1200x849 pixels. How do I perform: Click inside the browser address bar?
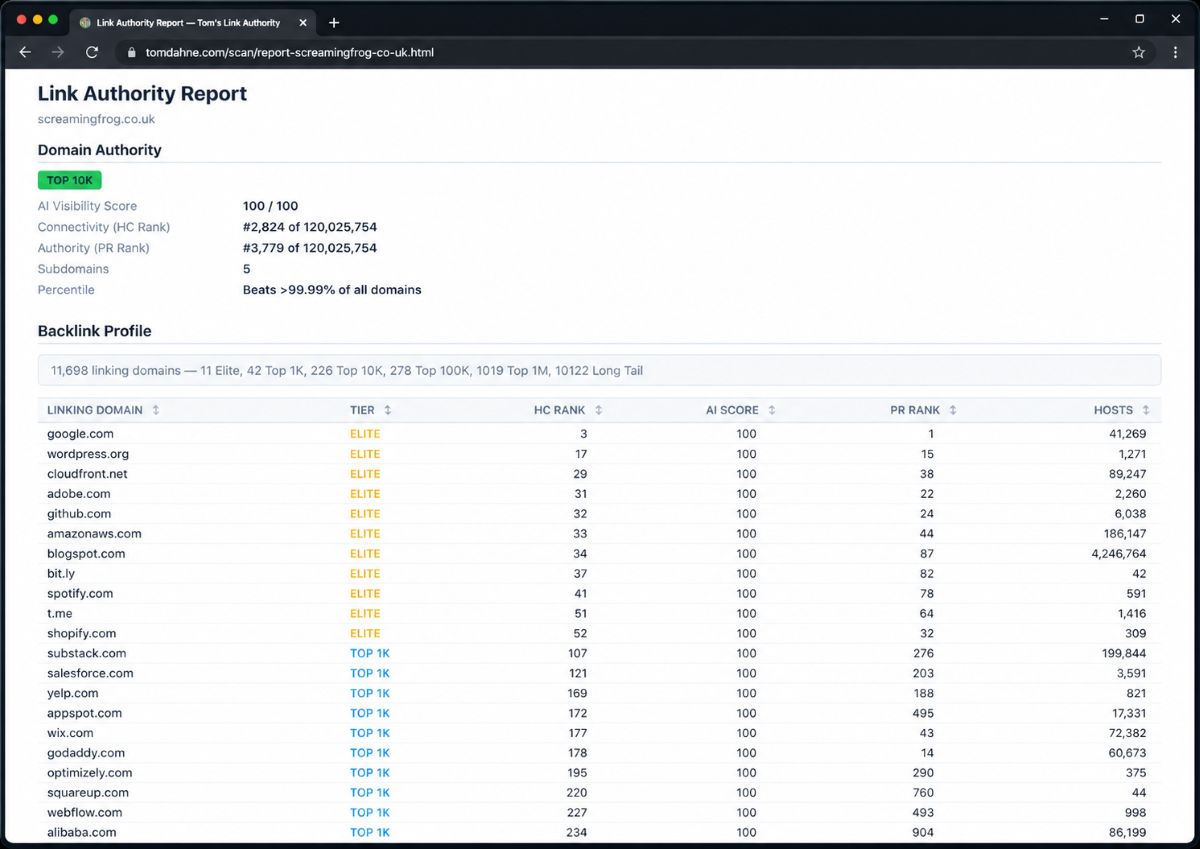click(x=400, y=52)
